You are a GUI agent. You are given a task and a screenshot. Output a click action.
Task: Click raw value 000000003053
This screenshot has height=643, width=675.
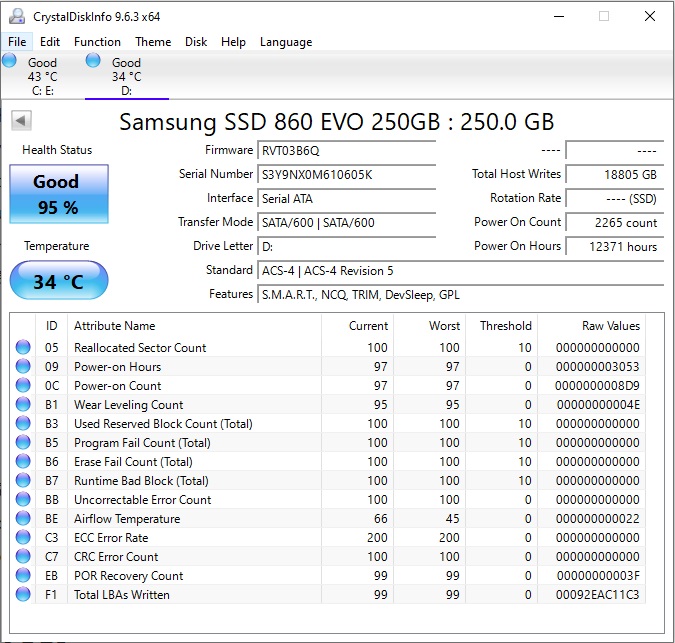[598, 367]
